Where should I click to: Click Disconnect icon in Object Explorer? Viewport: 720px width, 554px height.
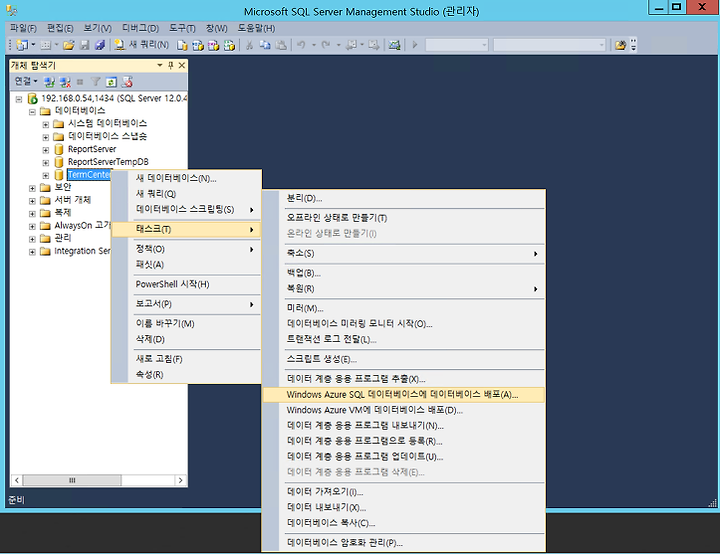[x=65, y=82]
